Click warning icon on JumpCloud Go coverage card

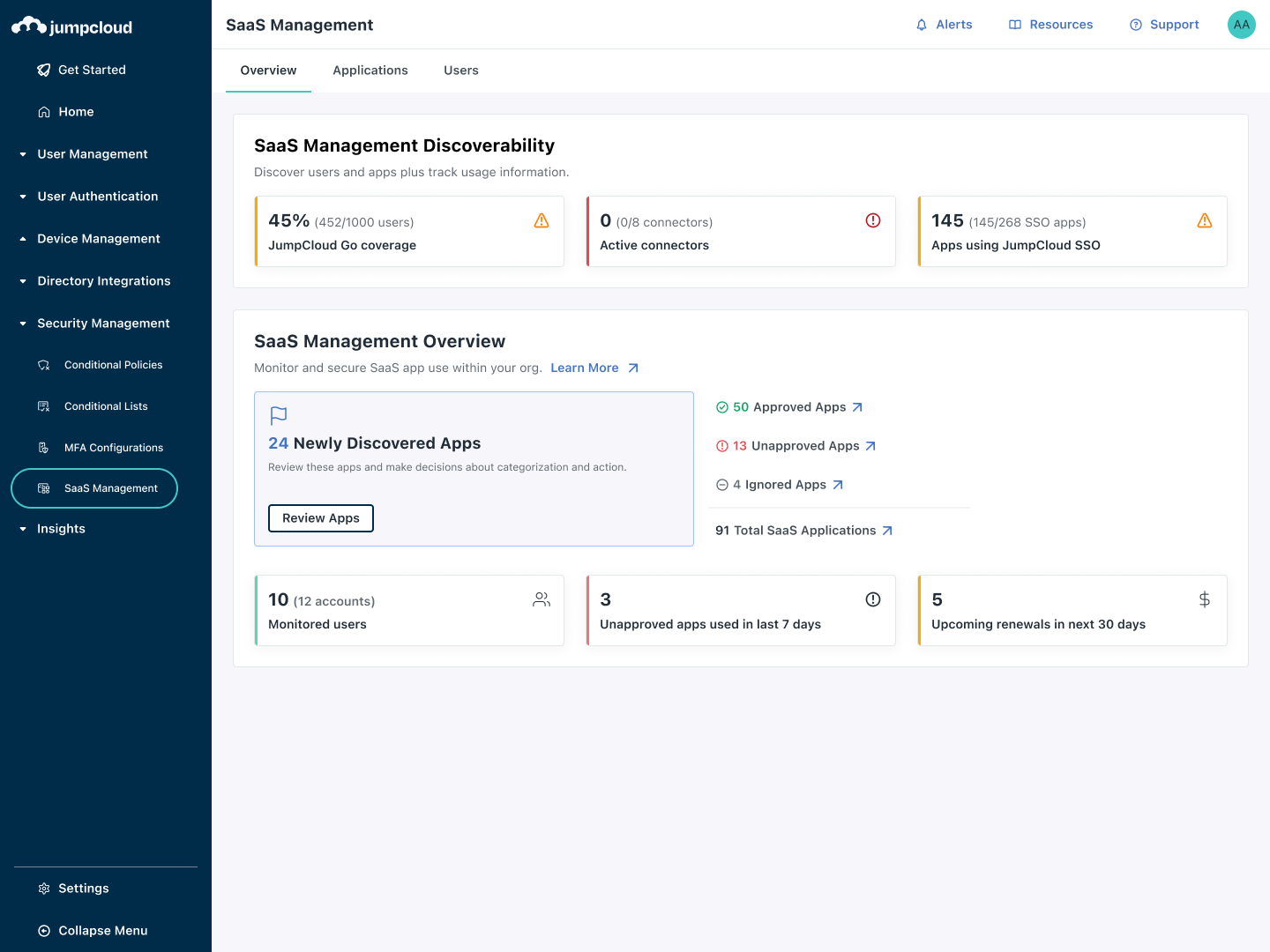(542, 220)
